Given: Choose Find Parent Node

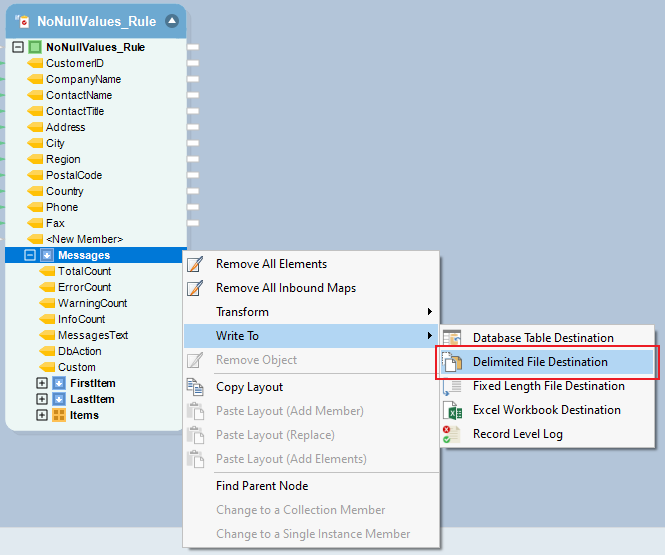Looking at the screenshot, I should (x=311, y=486).
